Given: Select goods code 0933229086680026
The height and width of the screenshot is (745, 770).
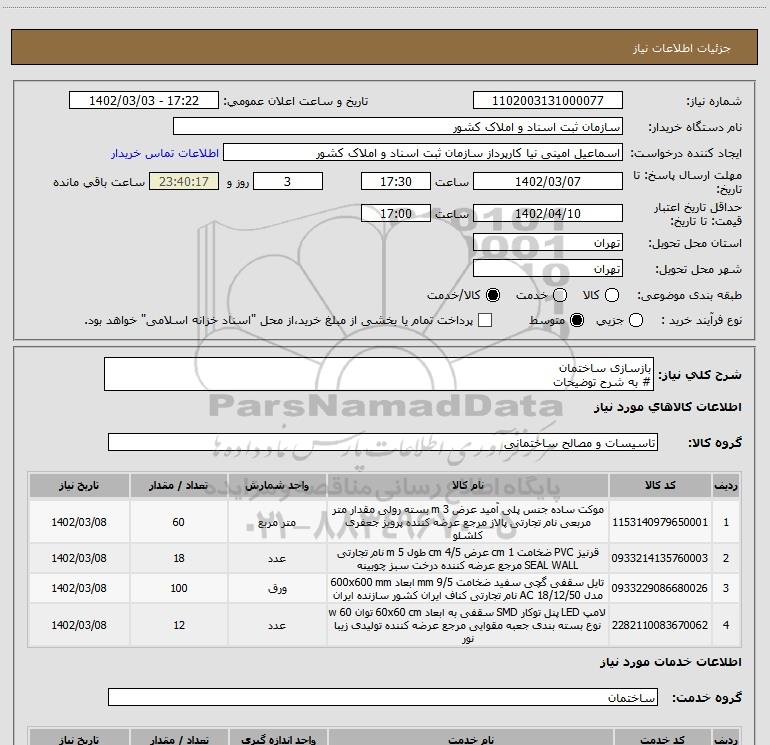Looking at the screenshot, I should point(660,588).
